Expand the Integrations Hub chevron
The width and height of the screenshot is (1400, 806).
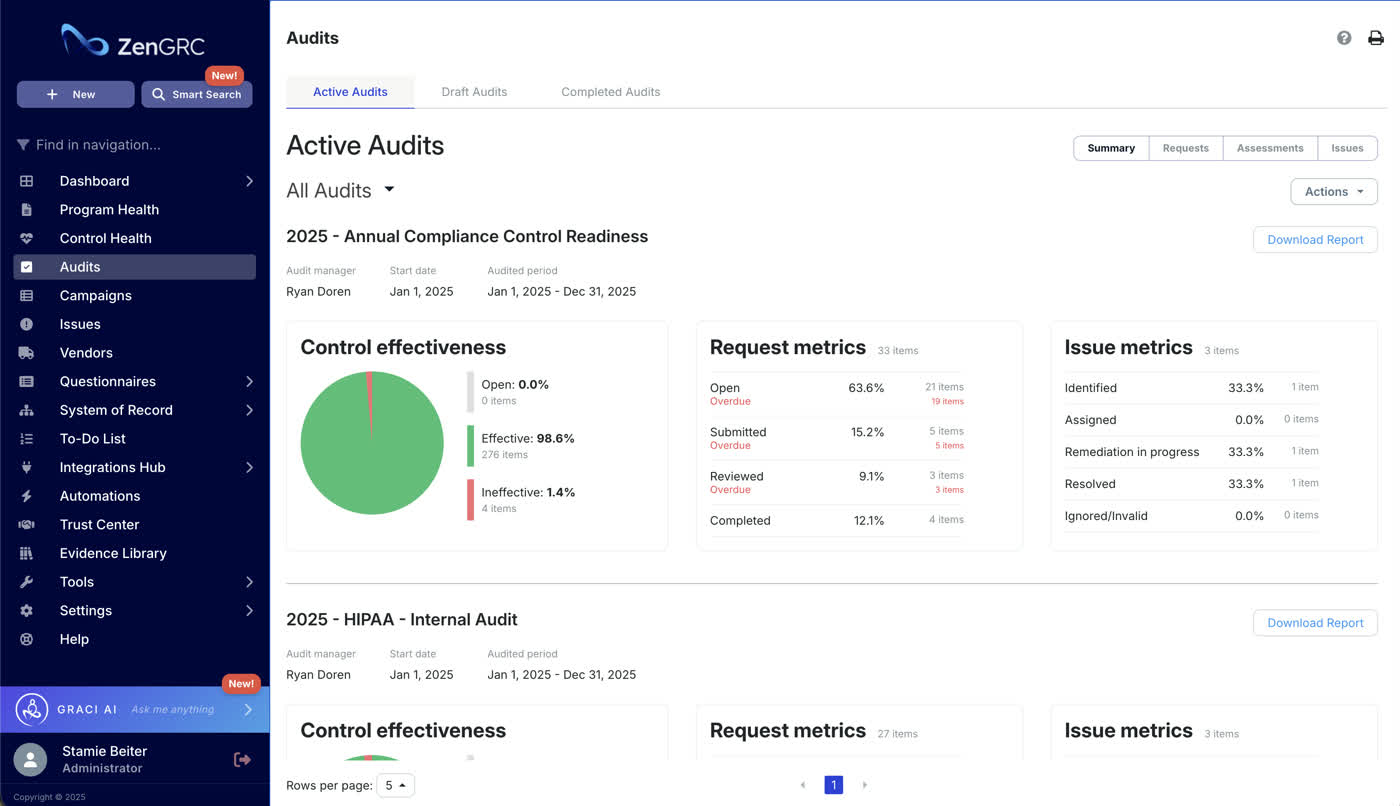pyautogui.click(x=249, y=467)
